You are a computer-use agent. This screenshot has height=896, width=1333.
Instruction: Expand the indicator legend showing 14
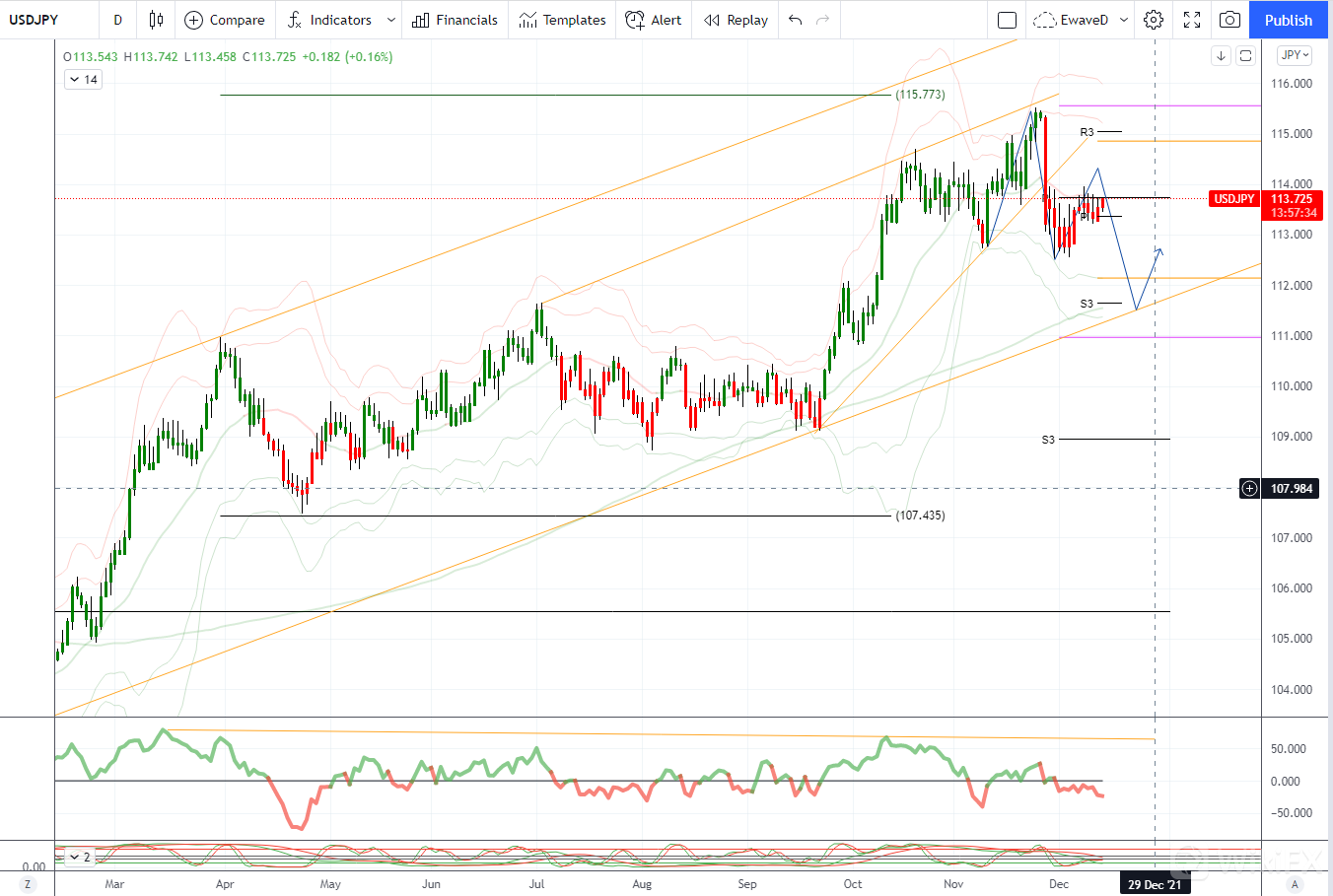(83, 80)
